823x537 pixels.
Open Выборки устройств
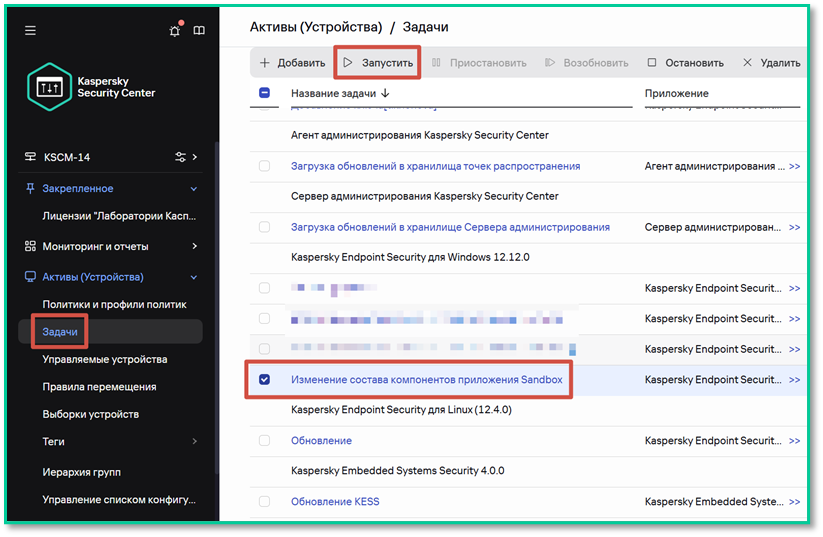pyautogui.click(x=91, y=414)
